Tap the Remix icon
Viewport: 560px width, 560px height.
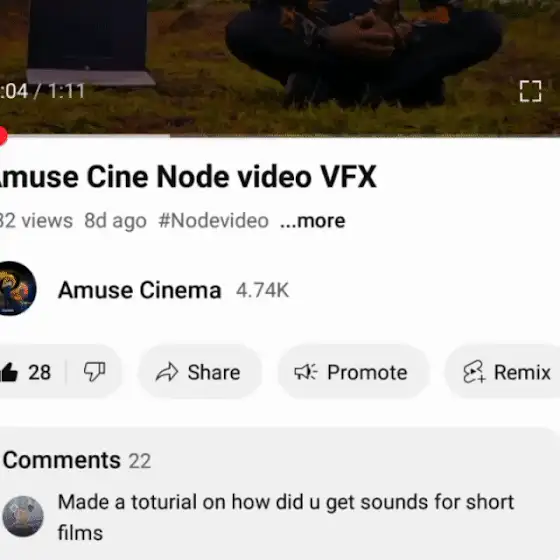pyautogui.click(x=474, y=372)
